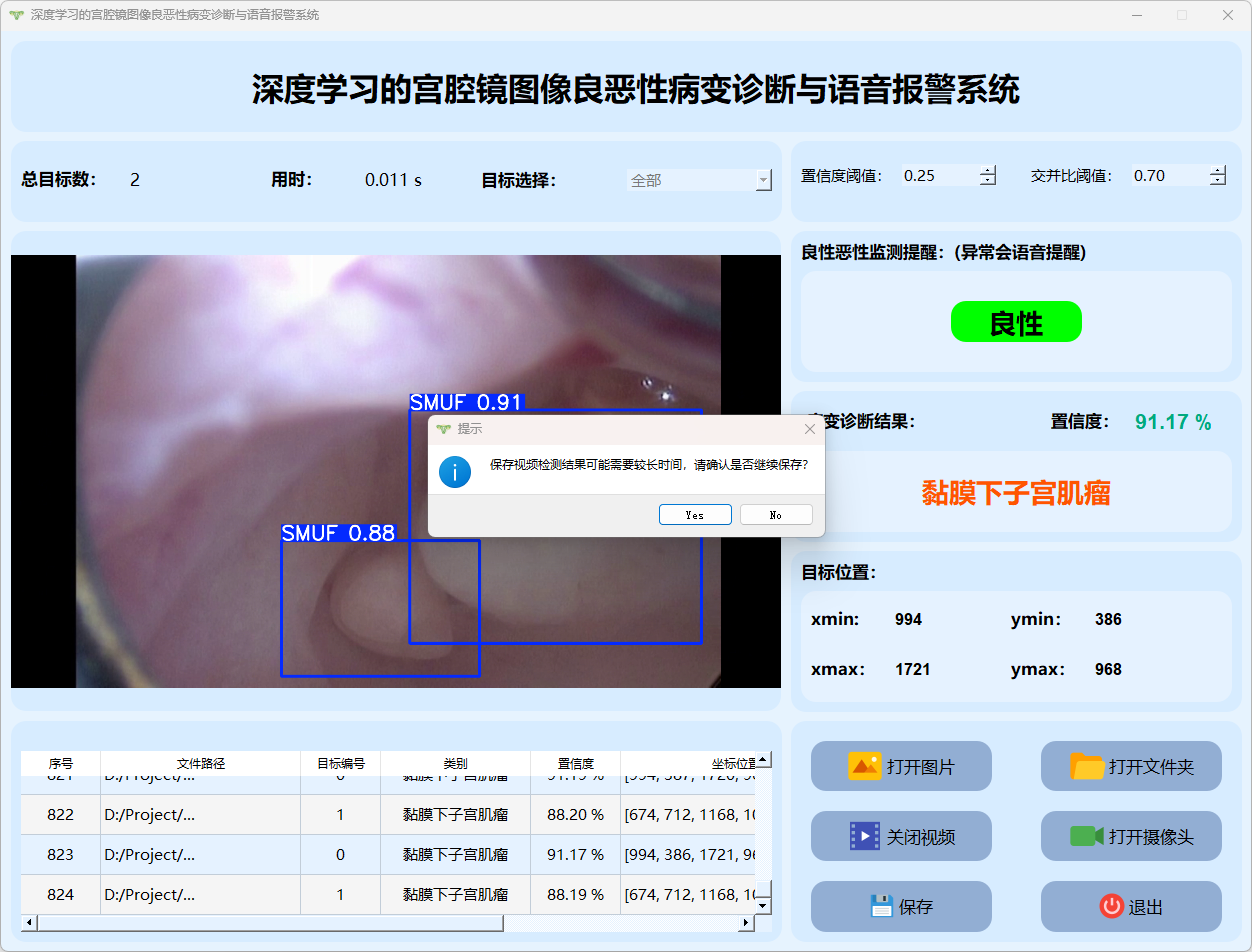The width and height of the screenshot is (1252, 952).
Task: Click the floppy disk save icon
Action: (881, 906)
